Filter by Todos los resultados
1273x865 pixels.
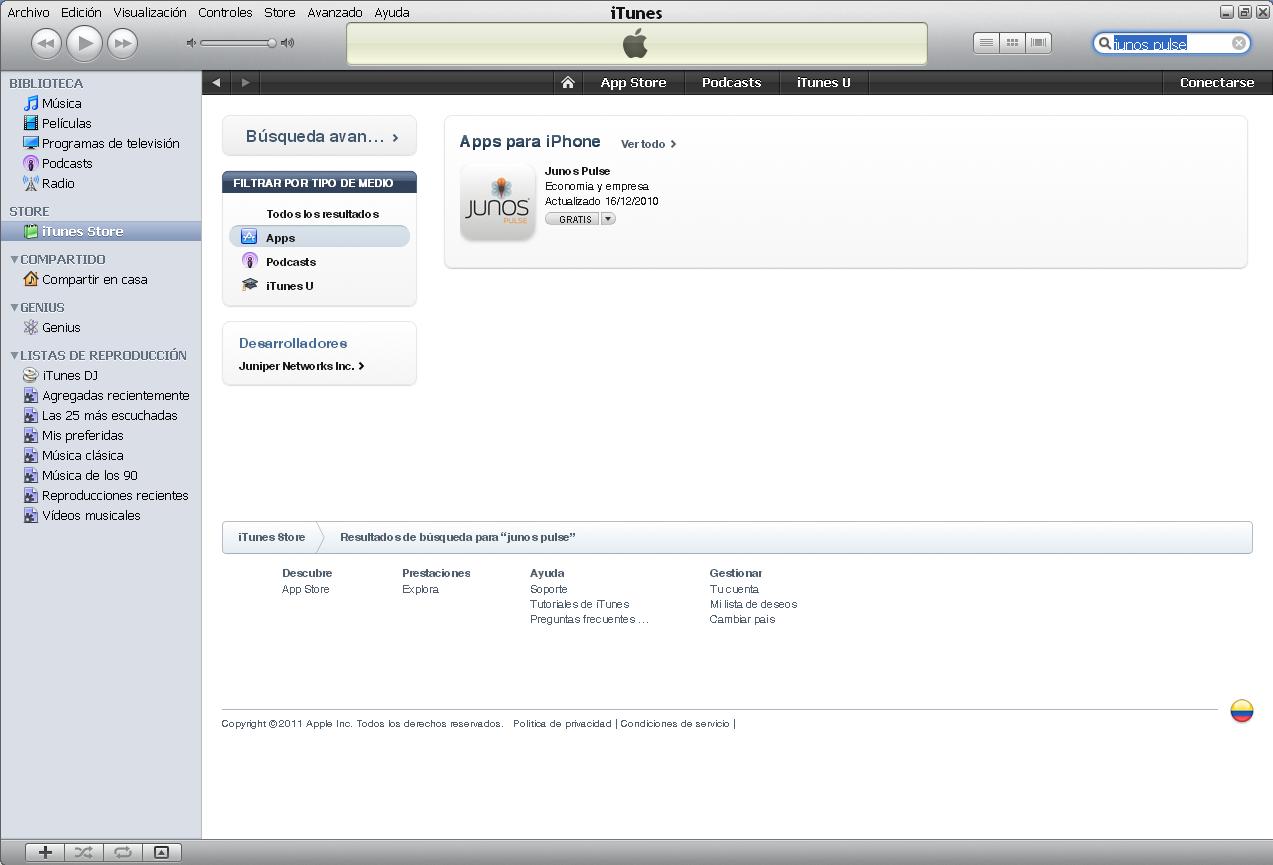point(322,214)
